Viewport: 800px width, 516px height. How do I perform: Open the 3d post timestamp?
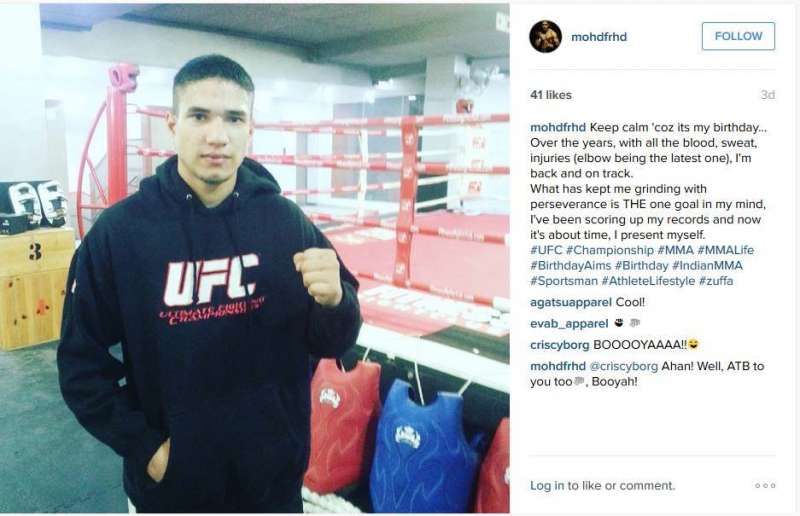[x=768, y=95]
